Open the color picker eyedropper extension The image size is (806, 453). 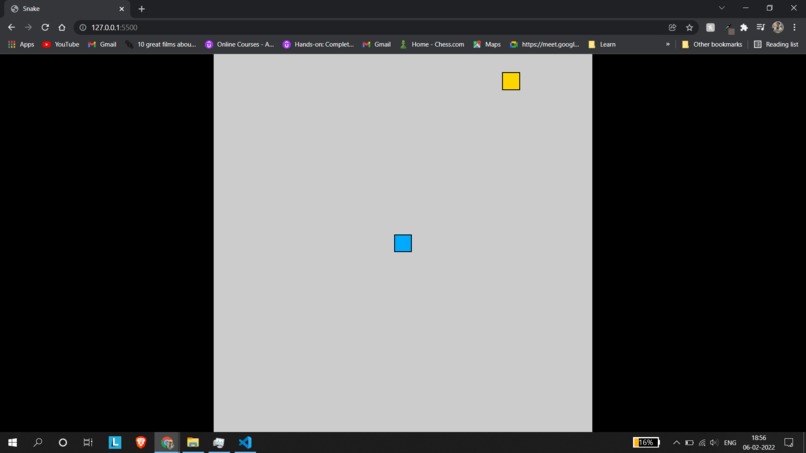tap(729, 28)
